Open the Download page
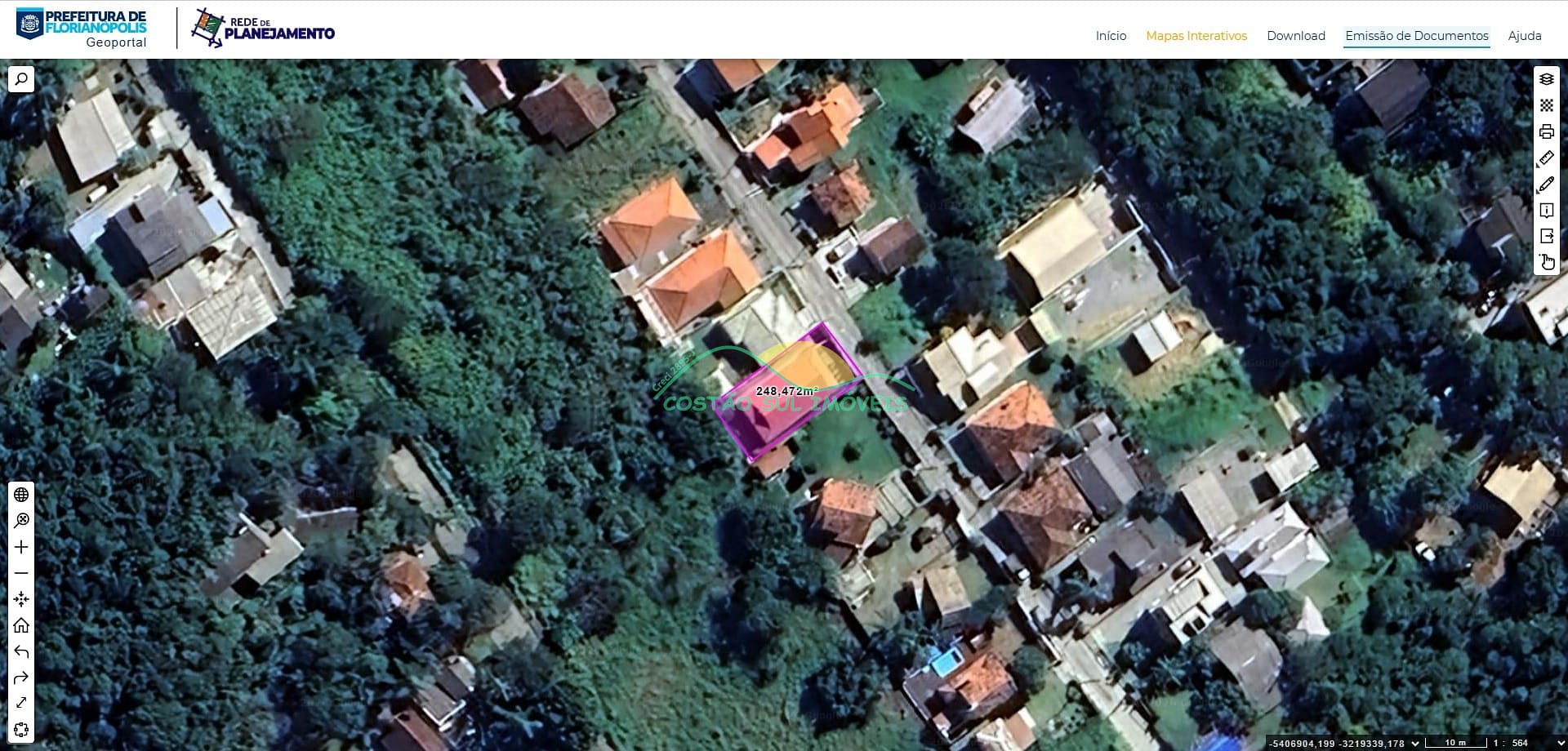Image resolution: width=1568 pixels, height=751 pixels. click(x=1295, y=36)
